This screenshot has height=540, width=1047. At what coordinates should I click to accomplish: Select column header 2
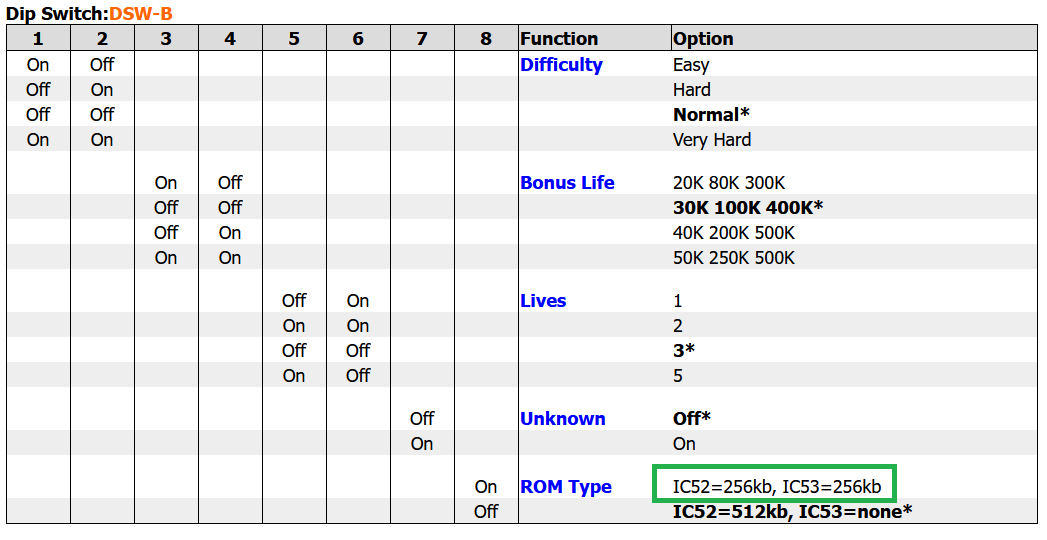pyautogui.click(x=102, y=39)
